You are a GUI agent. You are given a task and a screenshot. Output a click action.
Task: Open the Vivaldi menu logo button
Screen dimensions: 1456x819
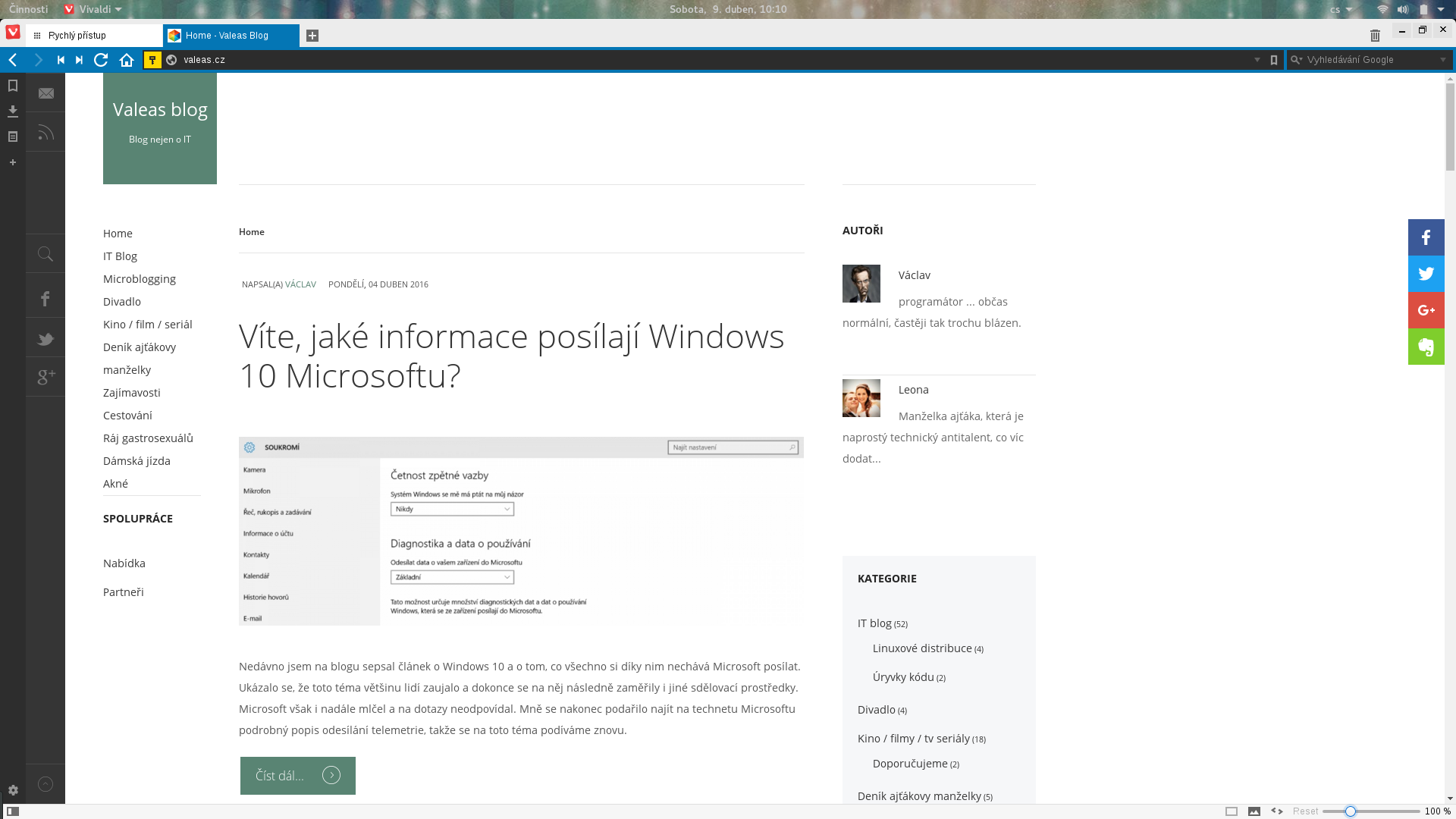pos(13,32)
